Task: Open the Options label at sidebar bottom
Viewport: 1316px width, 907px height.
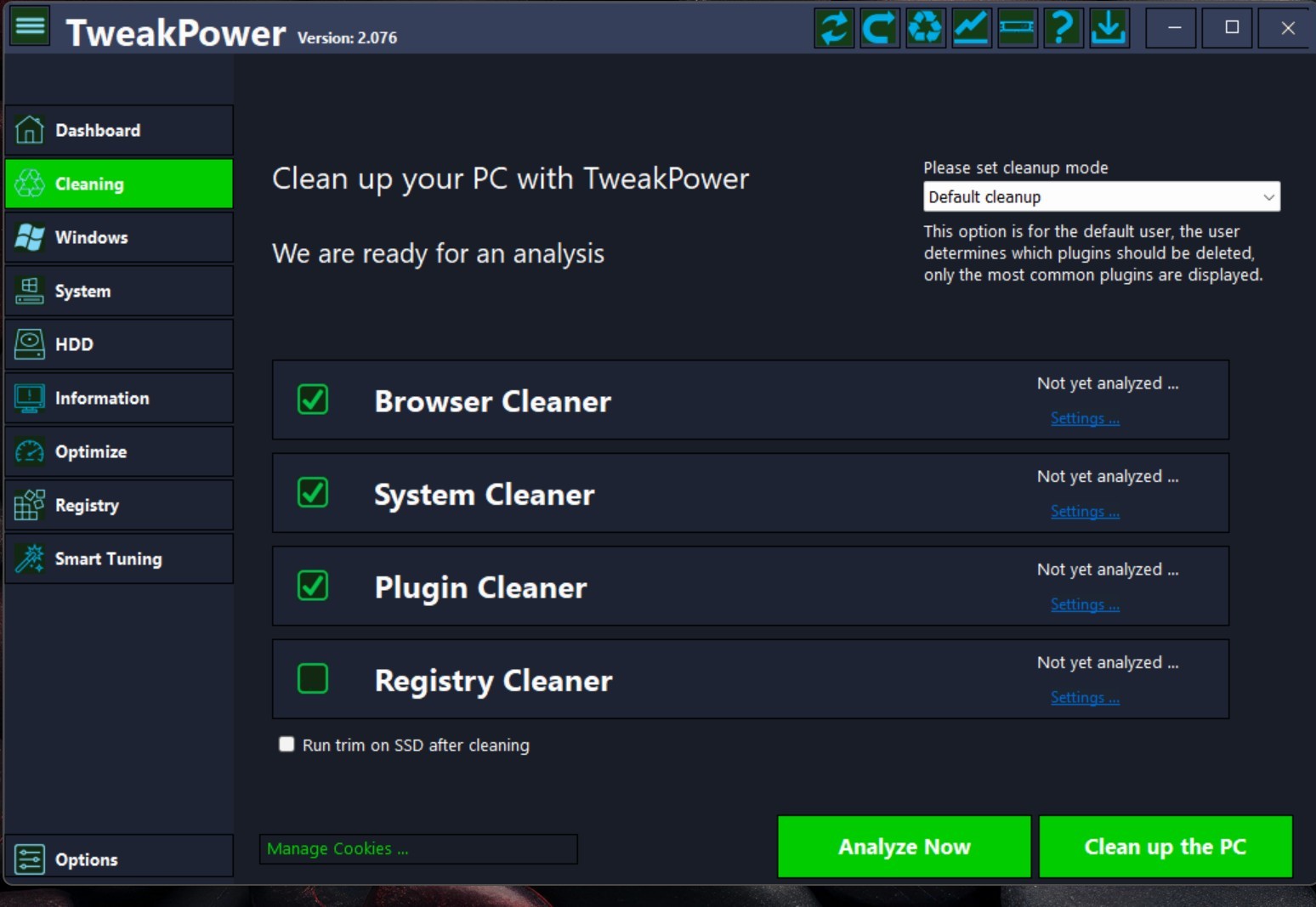Action: tap(87, 859)
